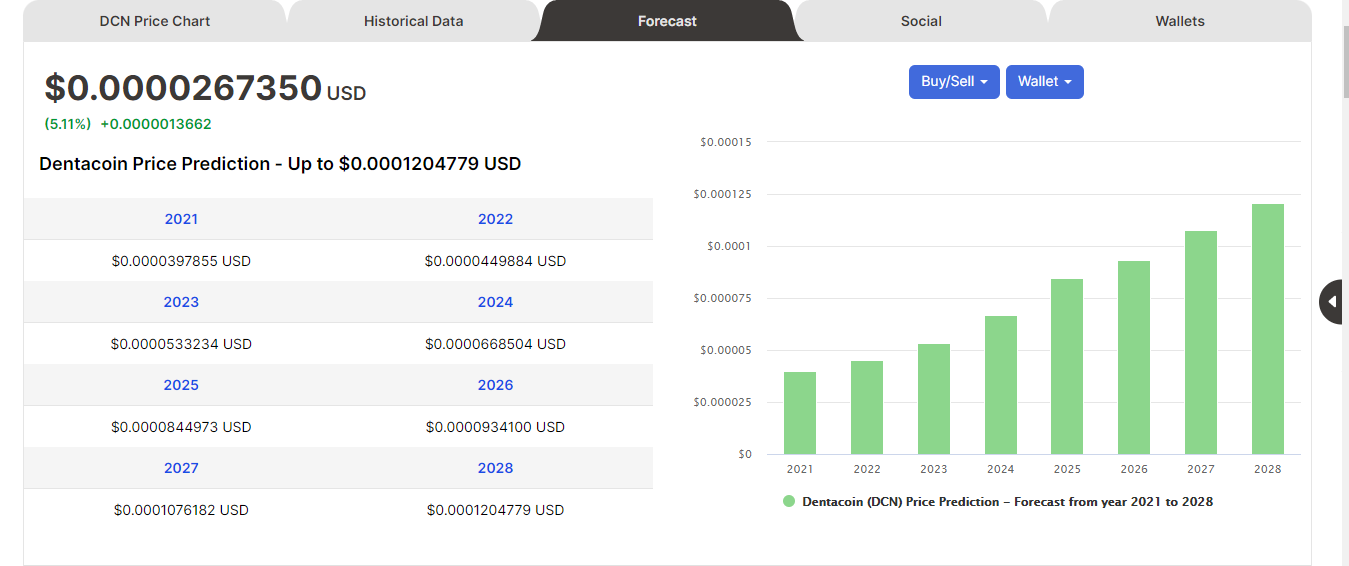The width and height of the screenshot is (1349, 566).
Task: Click the $0.00005 y-axis label
Action: (x=727, y=350)
